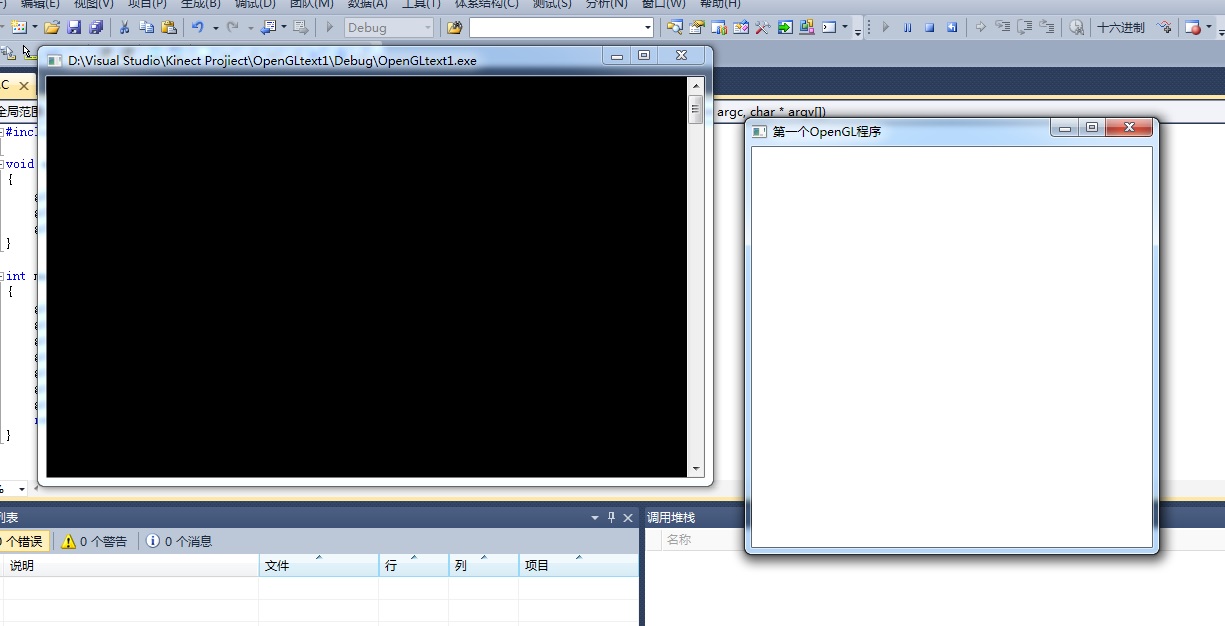Viewport: 1225px width, 626px height.
Task: Click the show next statement arrow icon
Action: click(980, 27)
